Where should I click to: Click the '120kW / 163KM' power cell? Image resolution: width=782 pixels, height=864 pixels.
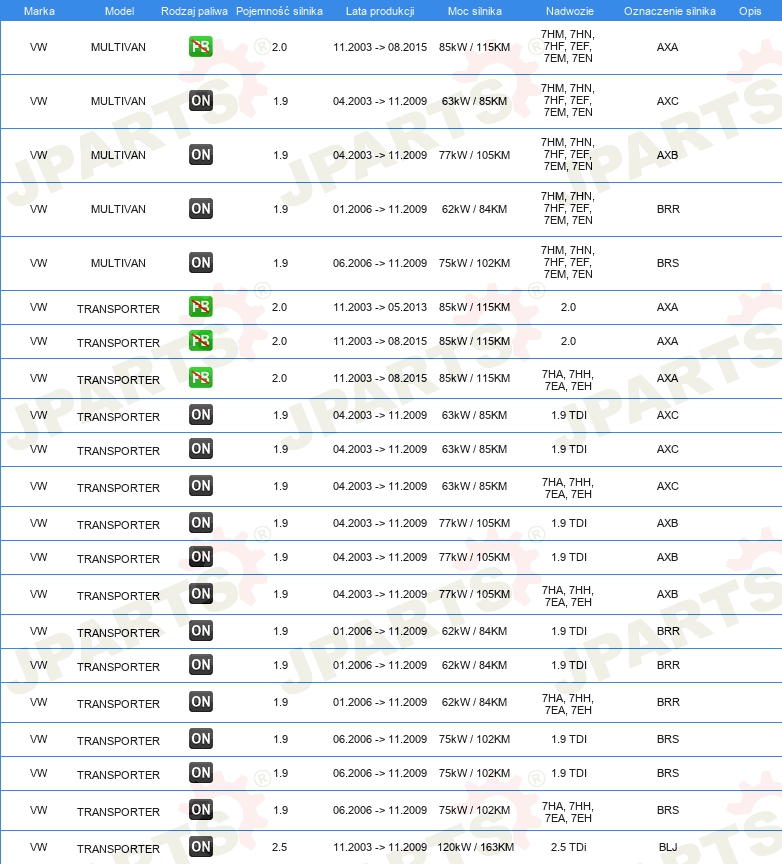coord(476,847)
